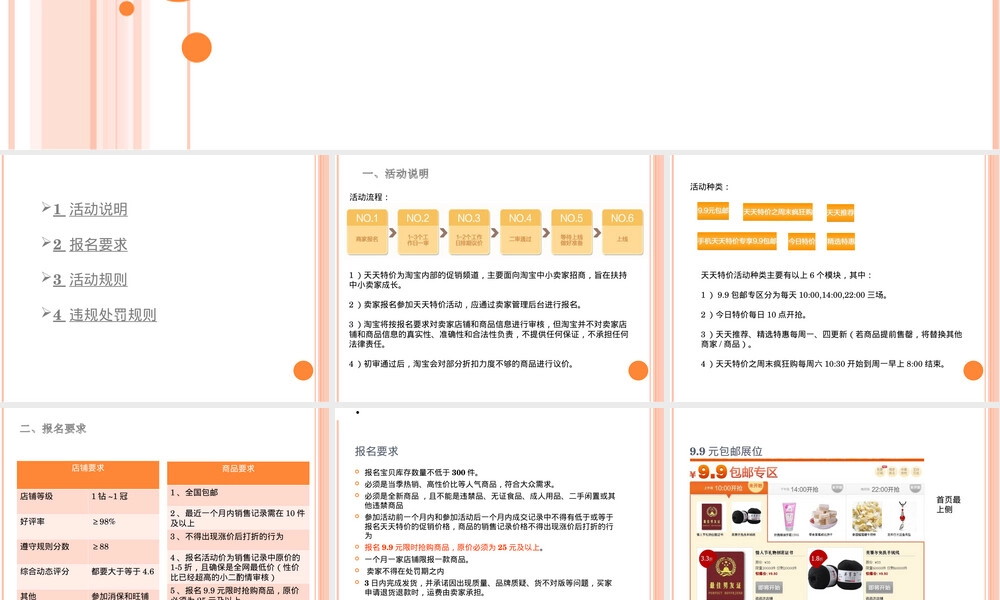Image resolution: width=1000 pixels, height=600 pixels.
Task: Click the red '报名9.9元限时抢购商品' bullet
Action: (454, 547)
